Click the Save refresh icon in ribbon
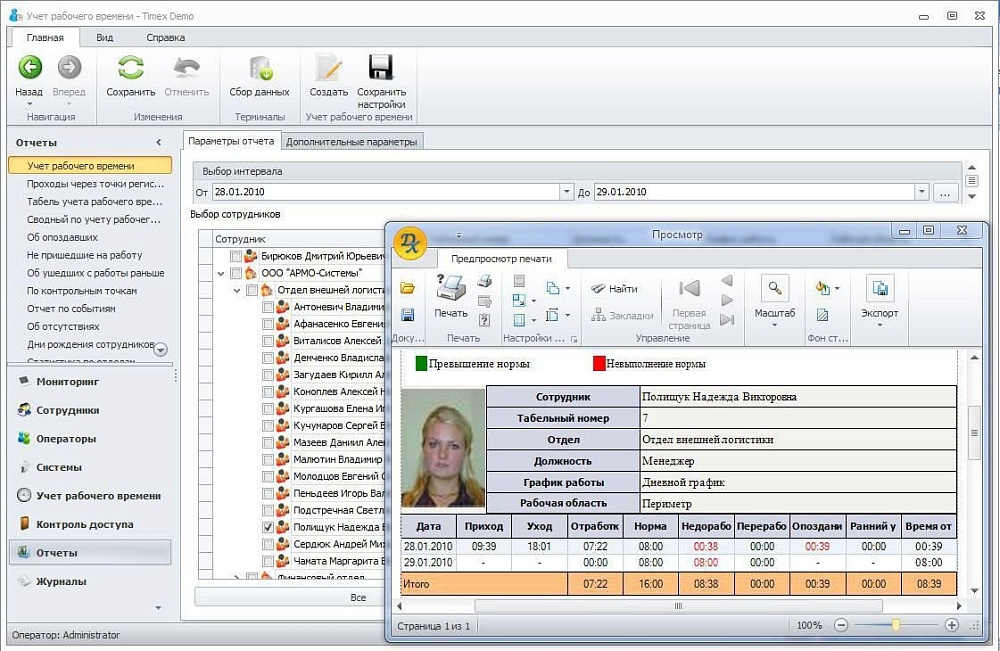The image size is (1000, 651). coord(130,68)
